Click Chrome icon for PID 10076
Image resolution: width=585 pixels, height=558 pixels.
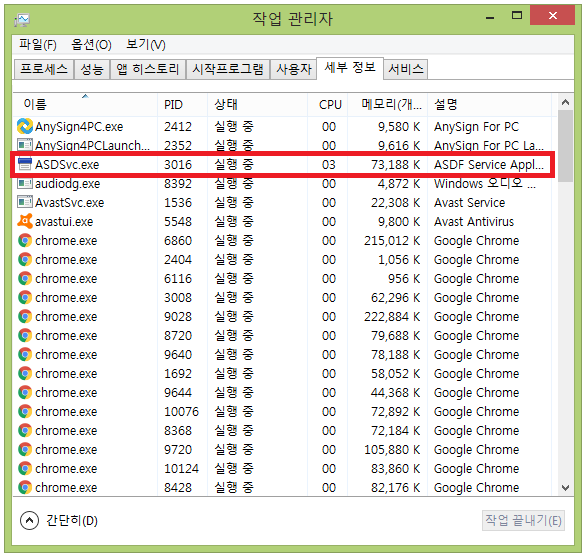25,411
